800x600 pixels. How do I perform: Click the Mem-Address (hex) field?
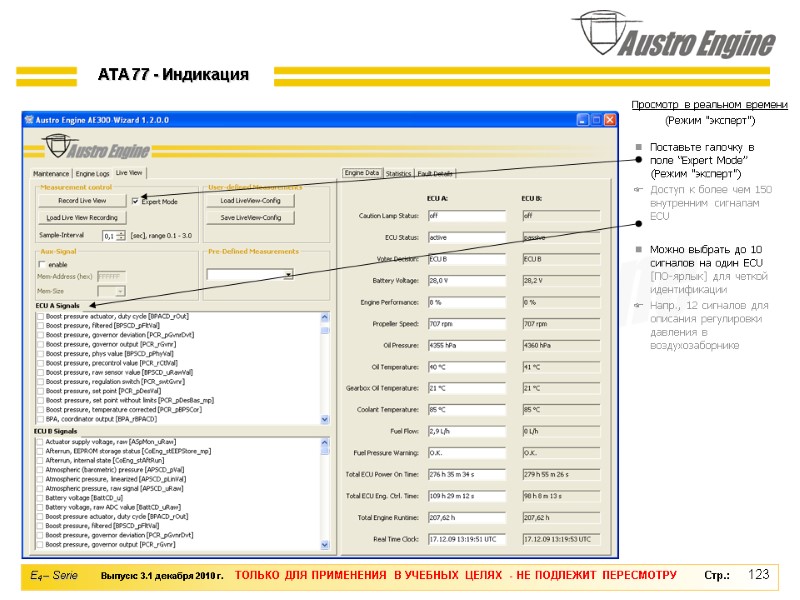111,276
